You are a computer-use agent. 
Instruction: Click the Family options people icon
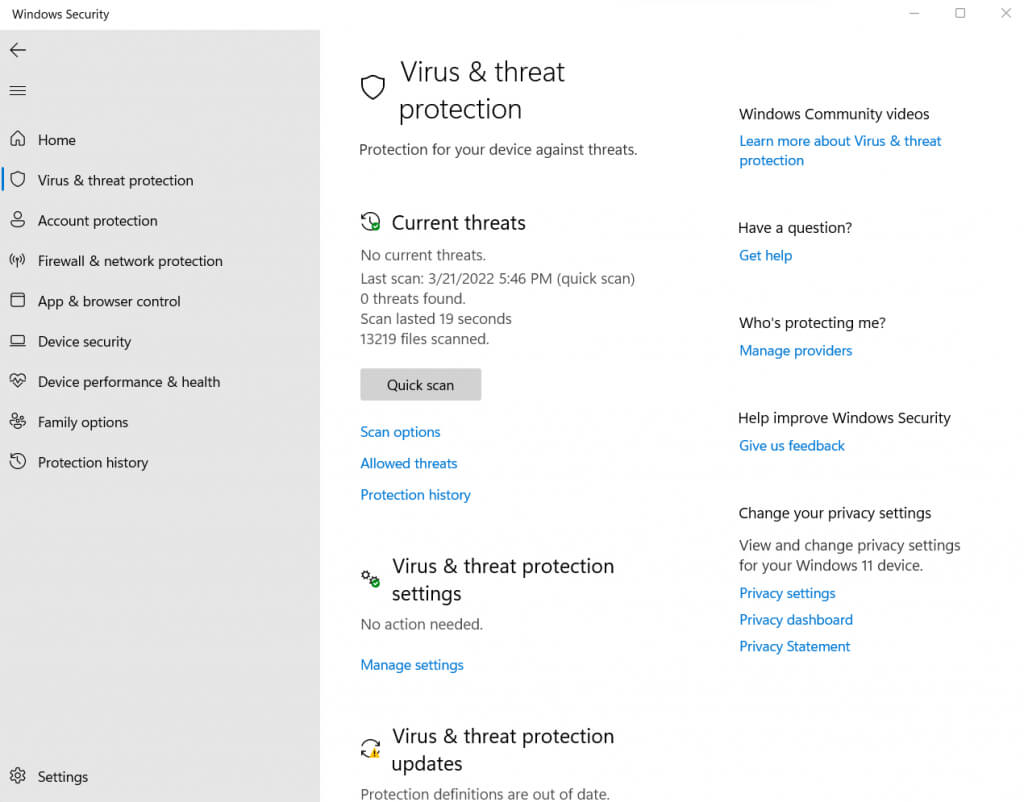(x=17, y=422)
